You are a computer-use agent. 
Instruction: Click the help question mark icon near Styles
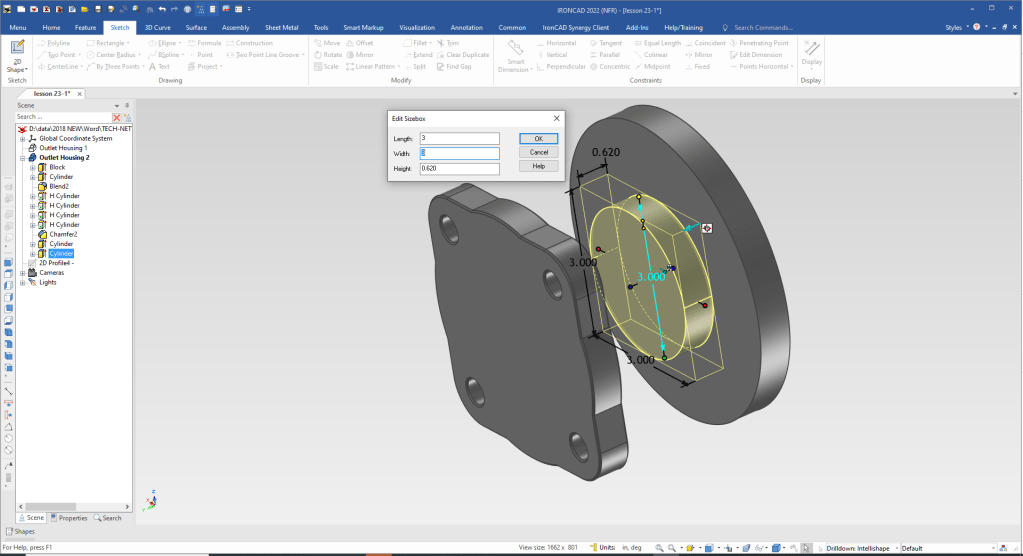pos(976,28)
